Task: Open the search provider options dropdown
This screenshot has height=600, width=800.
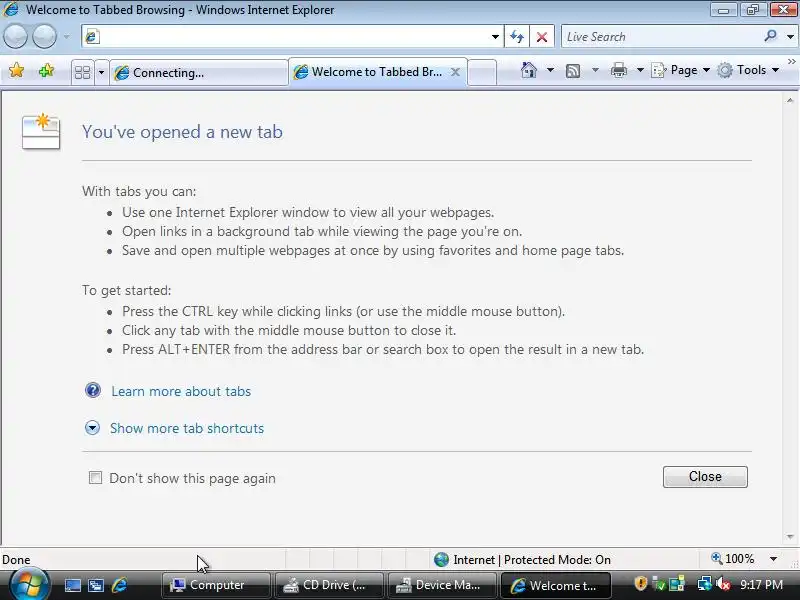Action: pyautogui.click(x=790, y=37)
